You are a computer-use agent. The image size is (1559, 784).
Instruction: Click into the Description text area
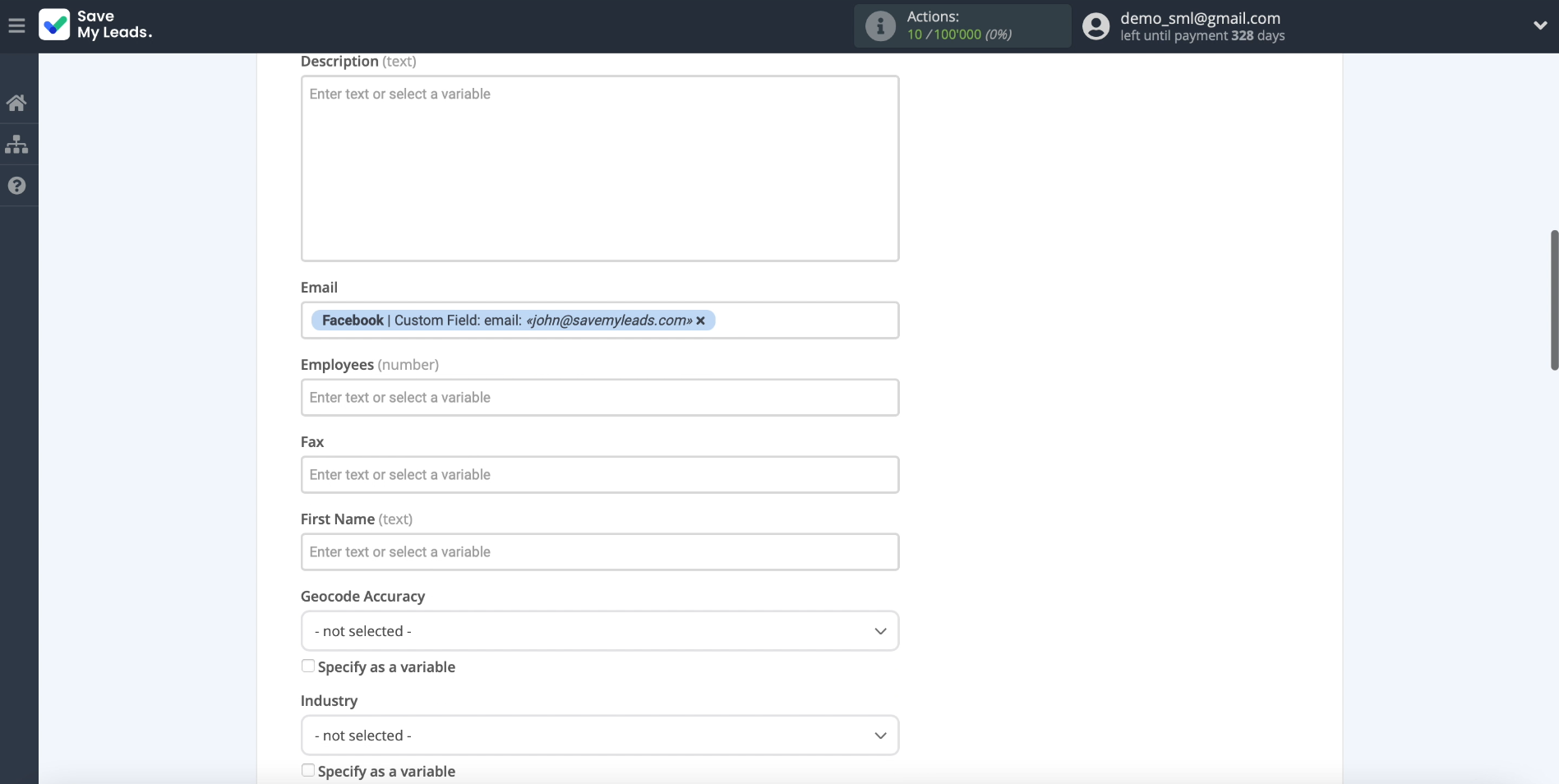(x=599, y=168)
